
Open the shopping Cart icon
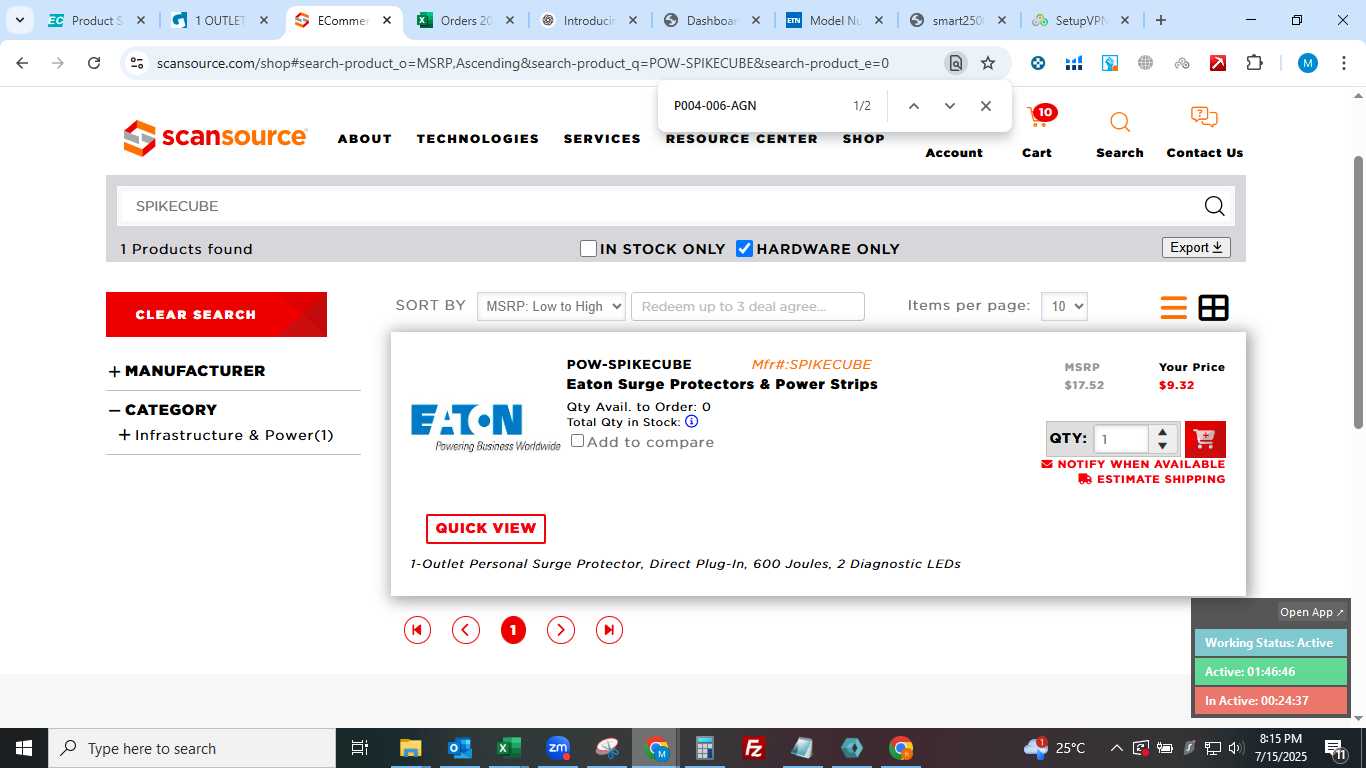pyautogui.click(x=1040, y=120)
